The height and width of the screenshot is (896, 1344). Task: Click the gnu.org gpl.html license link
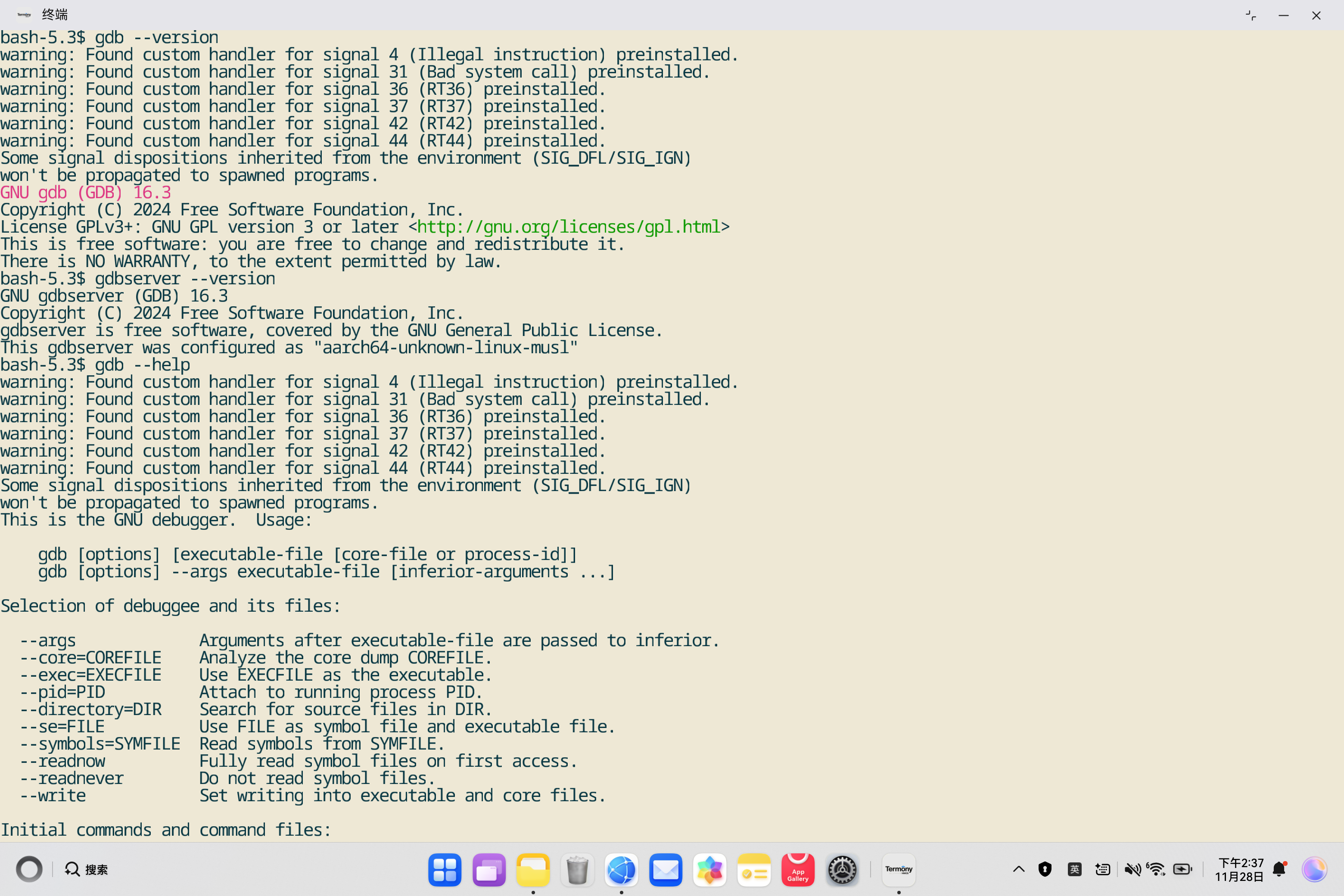(x=569, y=227)
